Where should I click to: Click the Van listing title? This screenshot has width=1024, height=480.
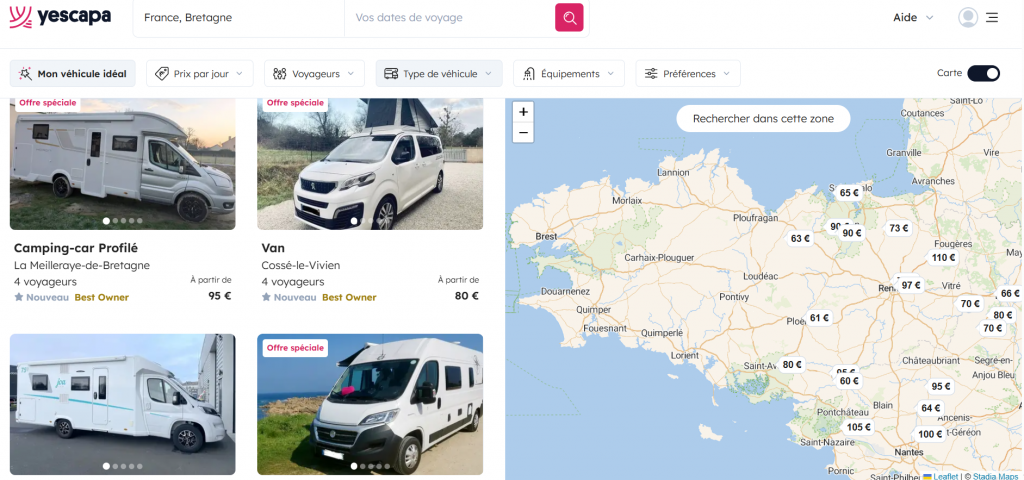pos(273,248)
